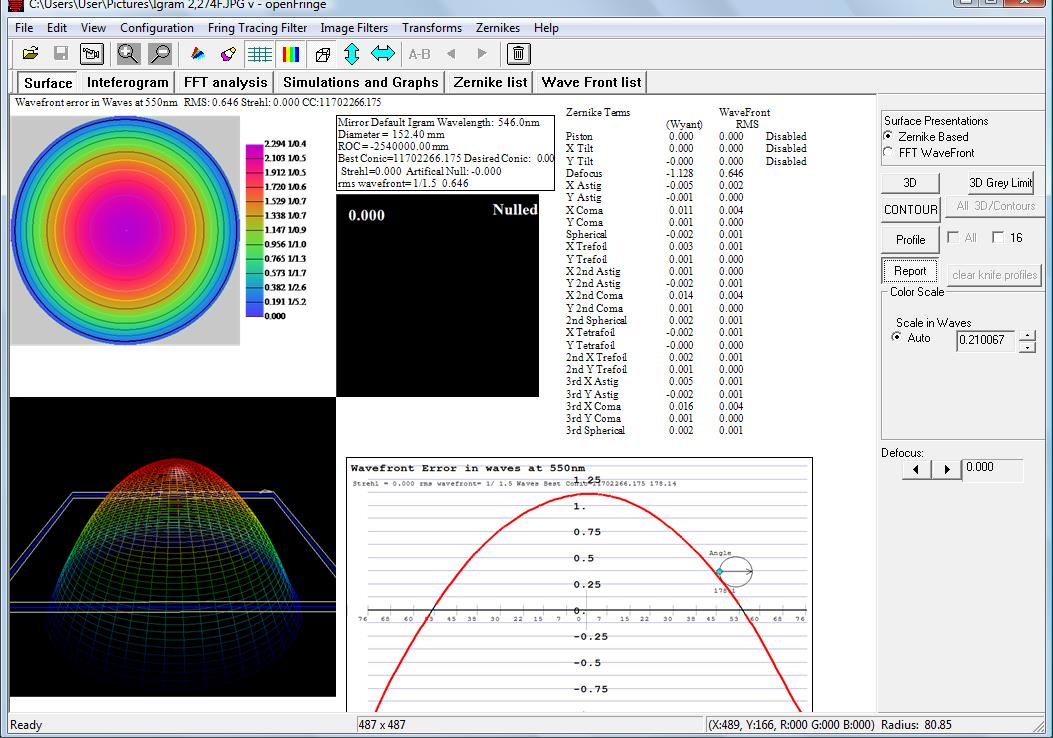The width and height of the screenshot is (1053, 738).
Task: Open the Zernikes menu
Action: pos(498,28)
